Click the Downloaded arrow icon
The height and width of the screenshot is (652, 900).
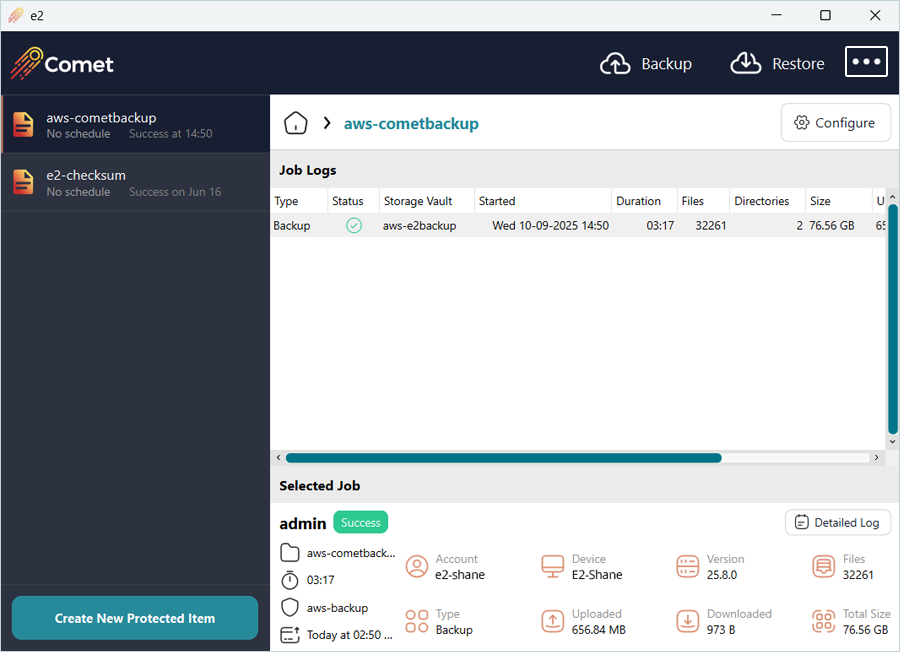pyautogui.click(x=688, y=621)
